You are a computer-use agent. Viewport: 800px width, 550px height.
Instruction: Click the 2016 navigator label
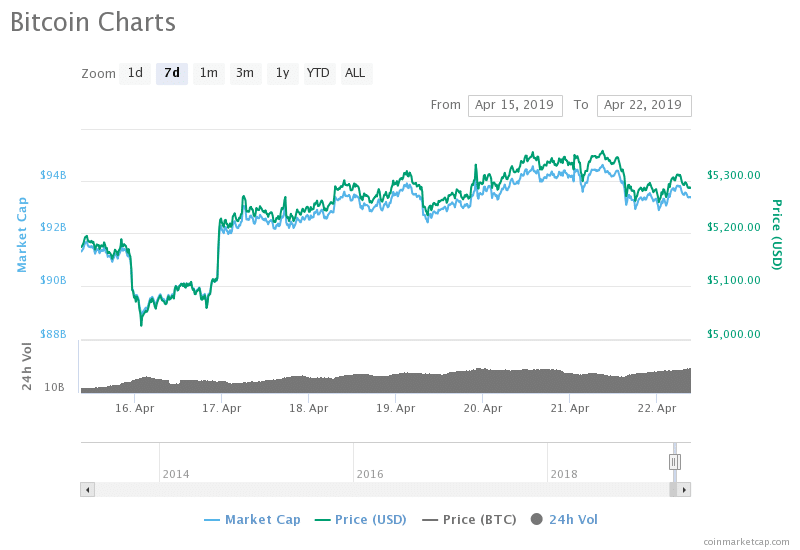pyautogui.click(x=370, y=474)
